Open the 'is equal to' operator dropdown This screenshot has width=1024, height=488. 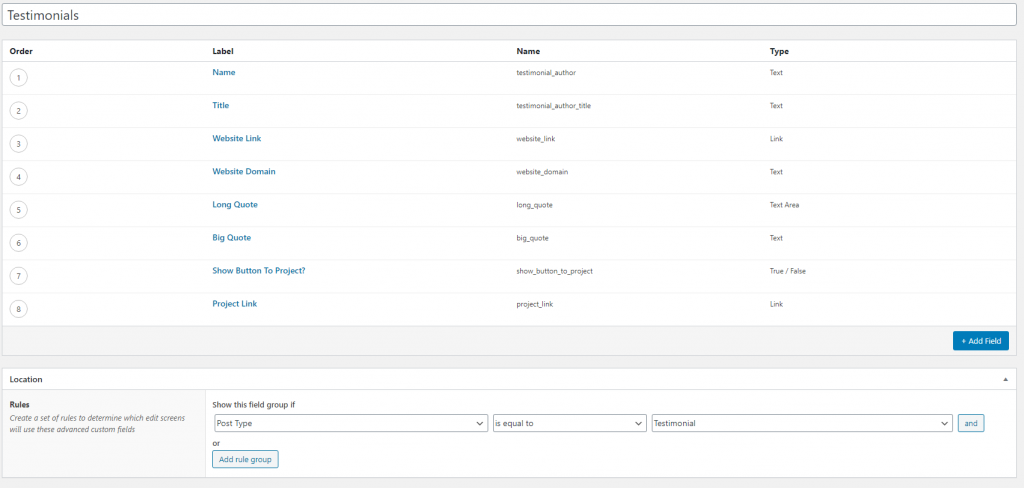[569, 423]
